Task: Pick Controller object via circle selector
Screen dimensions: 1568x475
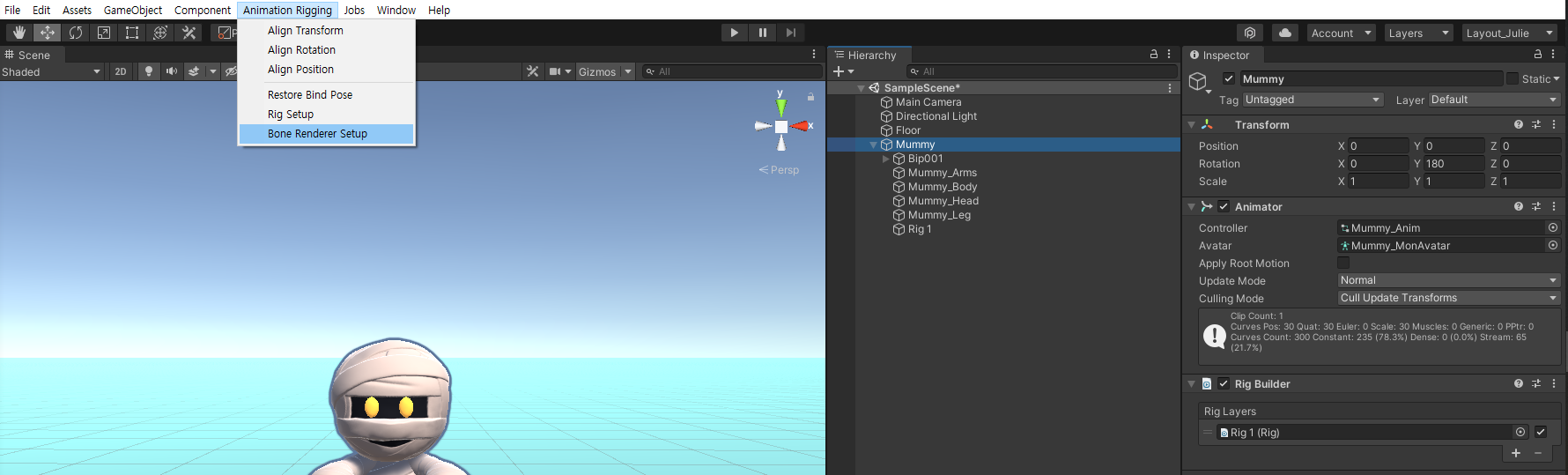Action: (x=1553, y=227)
